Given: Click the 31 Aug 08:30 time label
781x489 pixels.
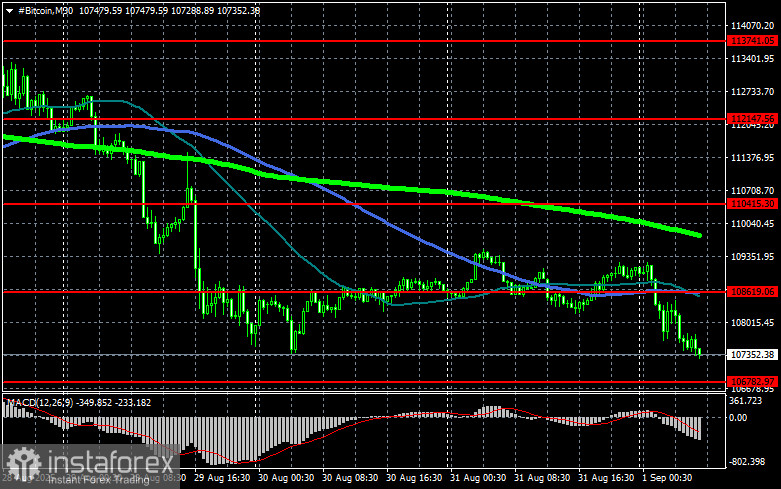Looking at the screenshot, I should coord(542,478).
